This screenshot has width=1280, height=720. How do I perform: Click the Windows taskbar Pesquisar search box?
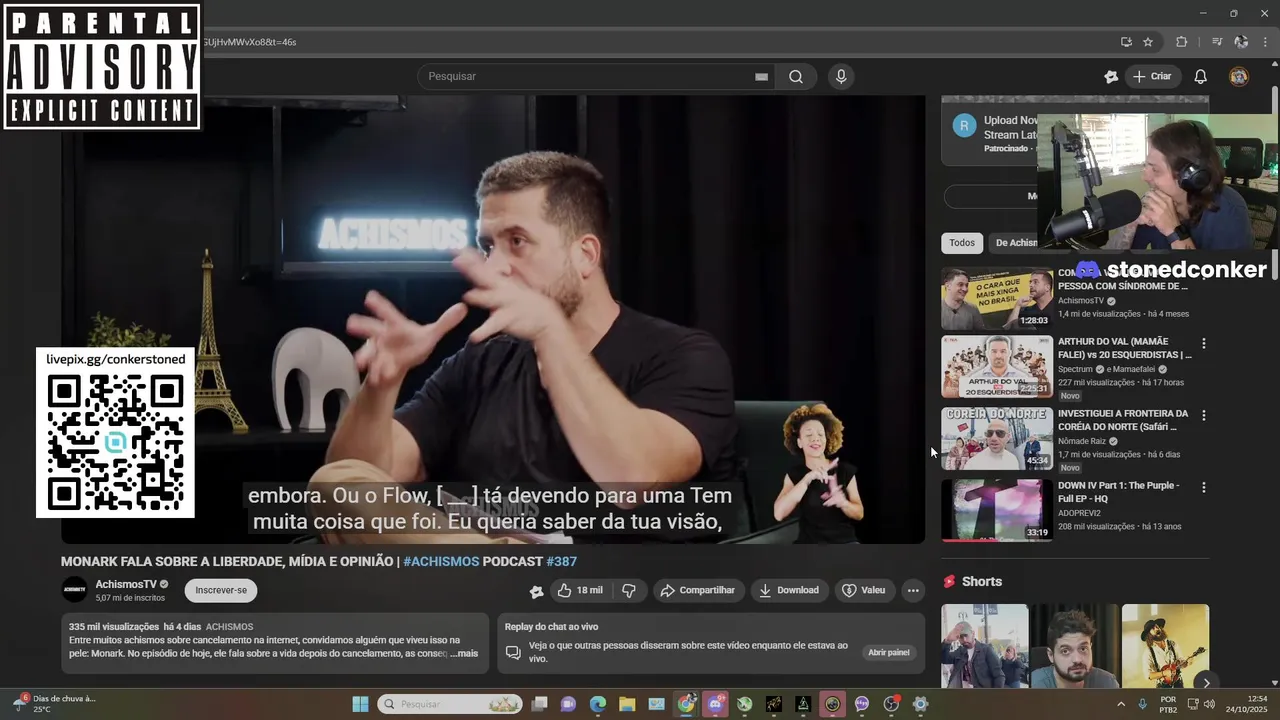click(x=450, y=704)
